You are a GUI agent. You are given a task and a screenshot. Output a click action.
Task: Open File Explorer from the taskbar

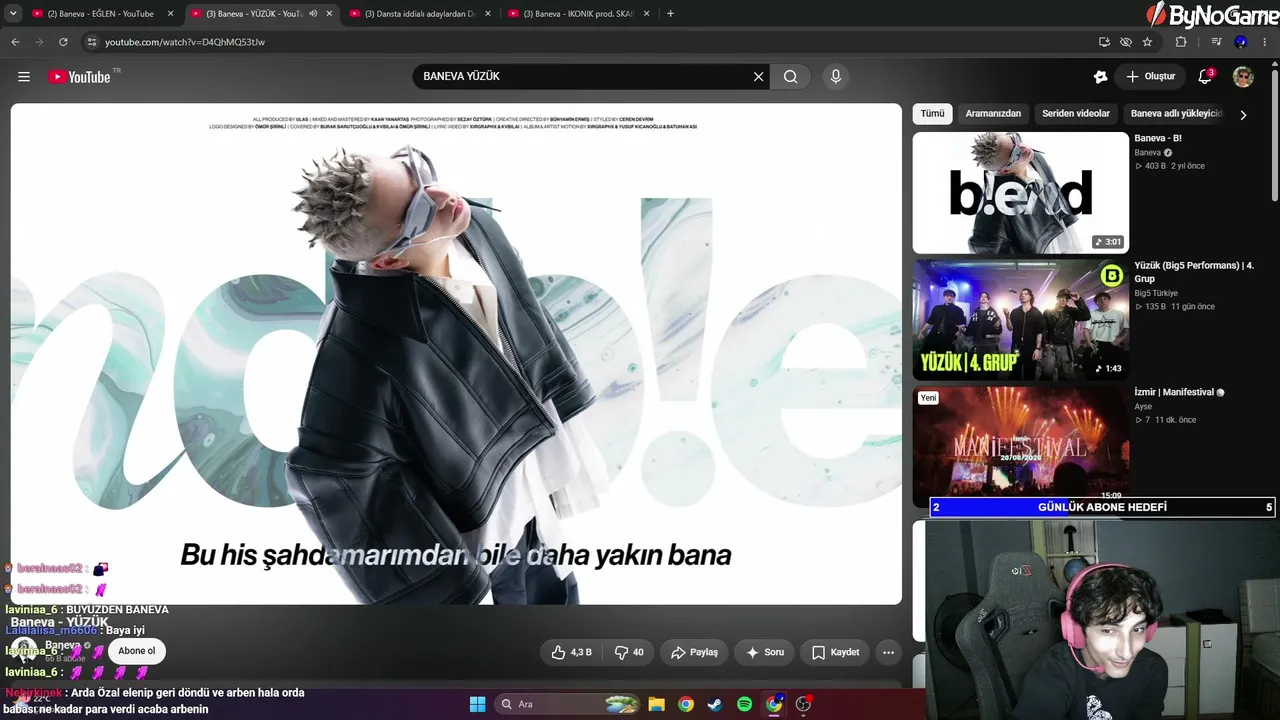click(656, 704)
